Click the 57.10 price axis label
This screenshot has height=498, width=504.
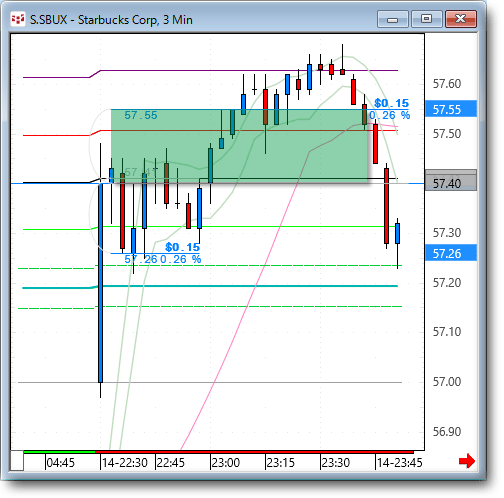click(x=447, y=332)
